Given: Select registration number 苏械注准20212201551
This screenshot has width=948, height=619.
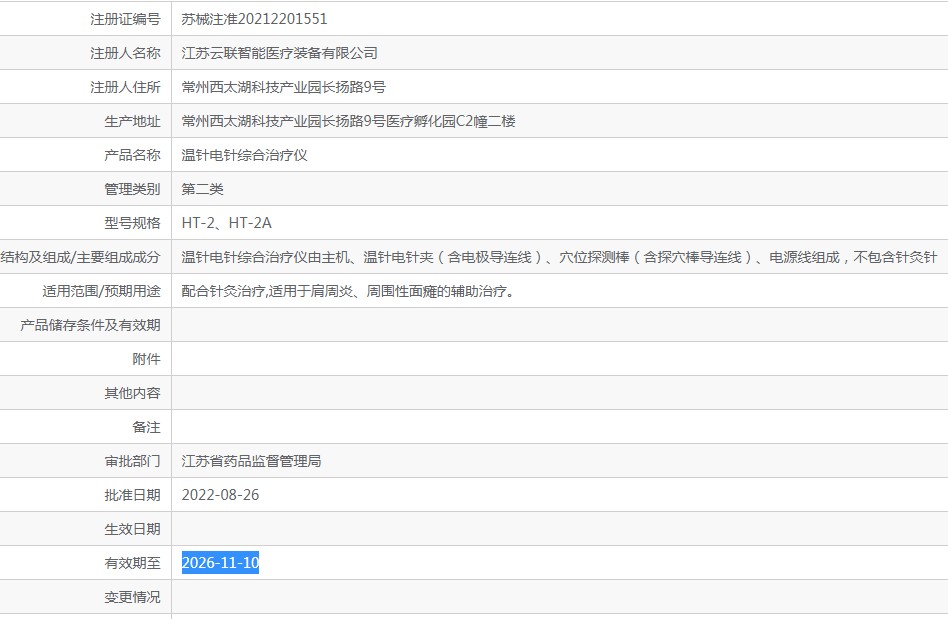Looking at the screenshot, I should pyautogui.click(x=254, y=19).
